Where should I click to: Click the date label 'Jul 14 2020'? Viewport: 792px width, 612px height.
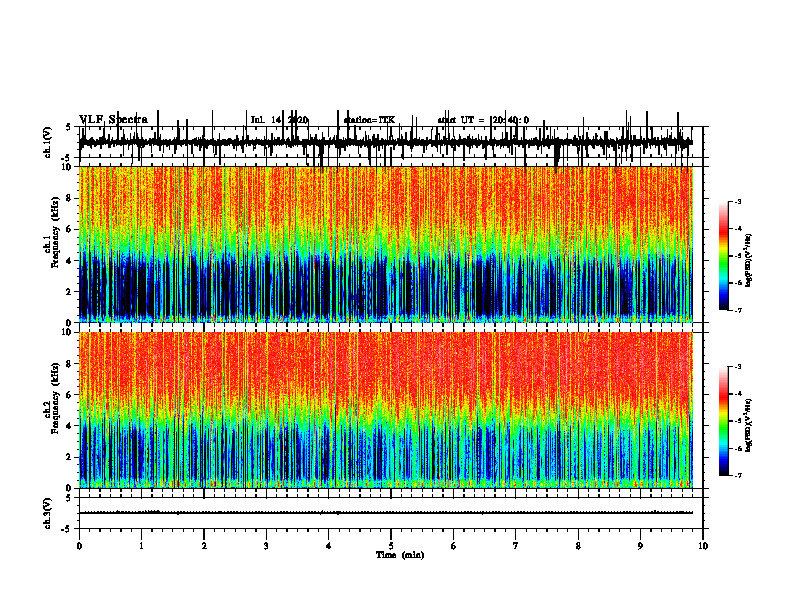click(279, 120)
